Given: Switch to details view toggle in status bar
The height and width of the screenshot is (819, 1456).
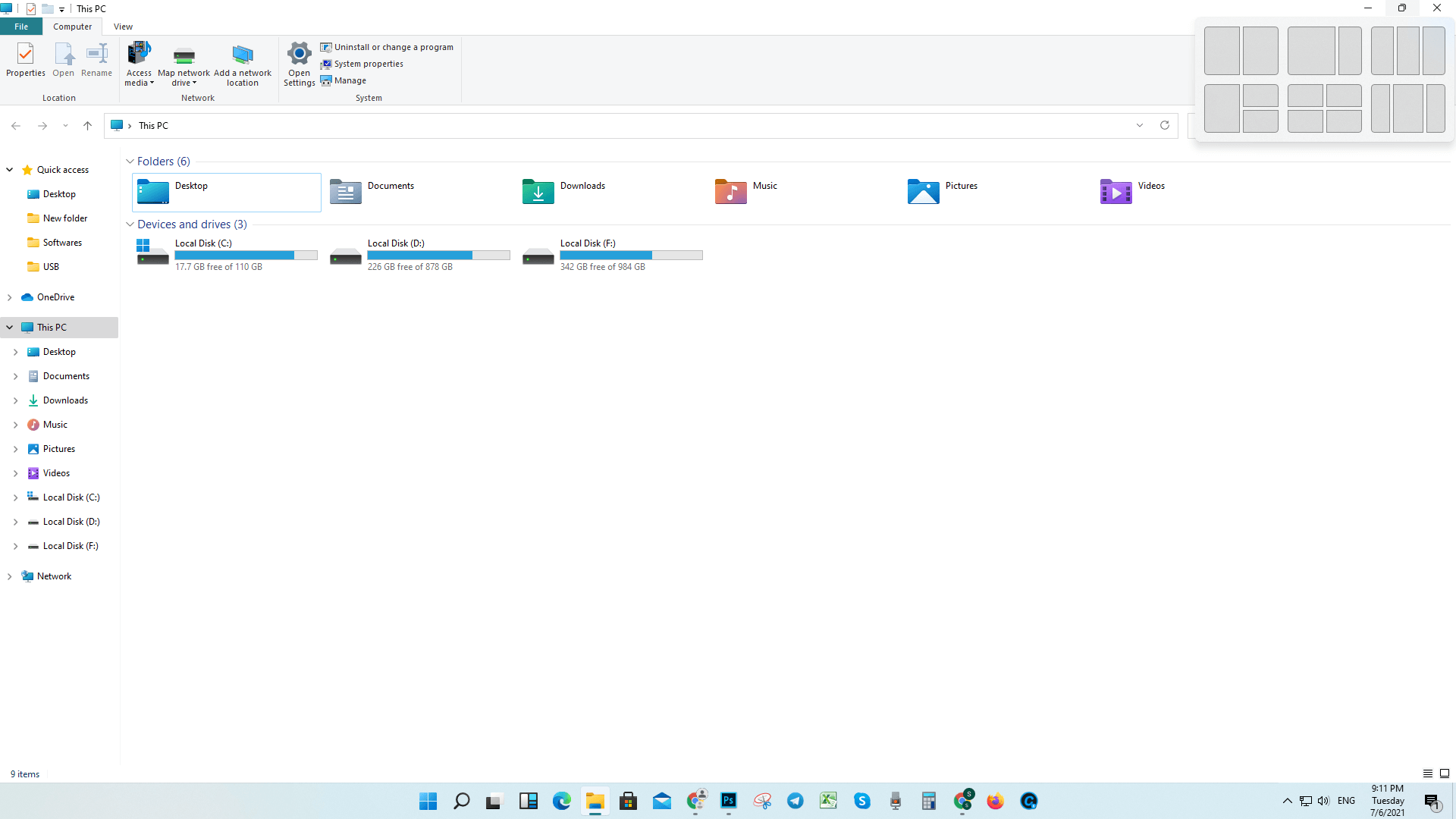Looking at the screenshot, I should coord(1427,773).
